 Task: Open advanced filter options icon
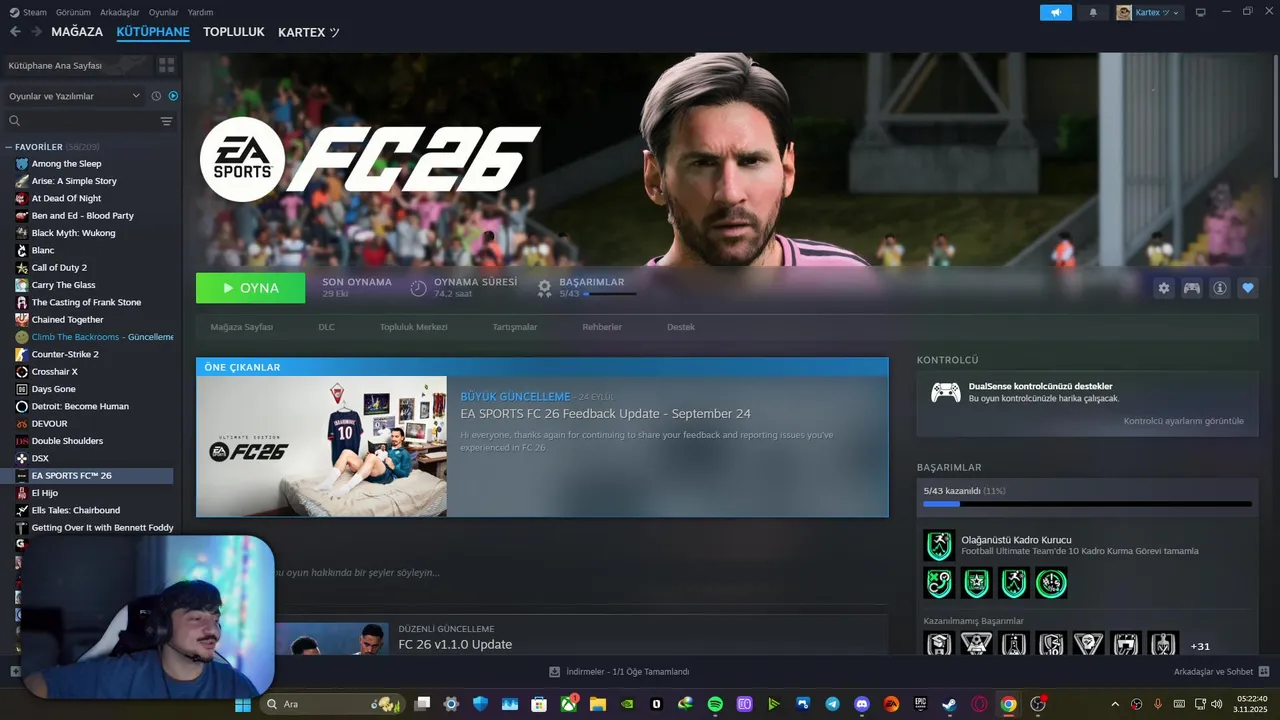tap(166, 121)
